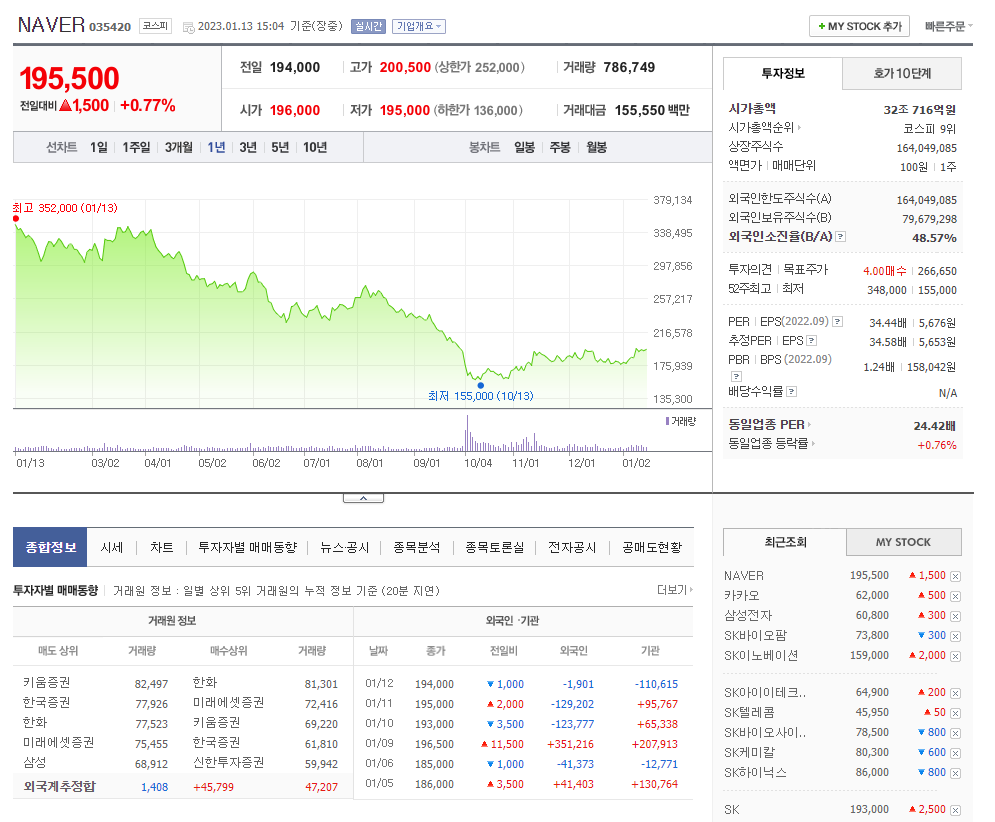The image size is (995, 822).
Task: Go to the 차트 tab
Action: pos(162,547)
